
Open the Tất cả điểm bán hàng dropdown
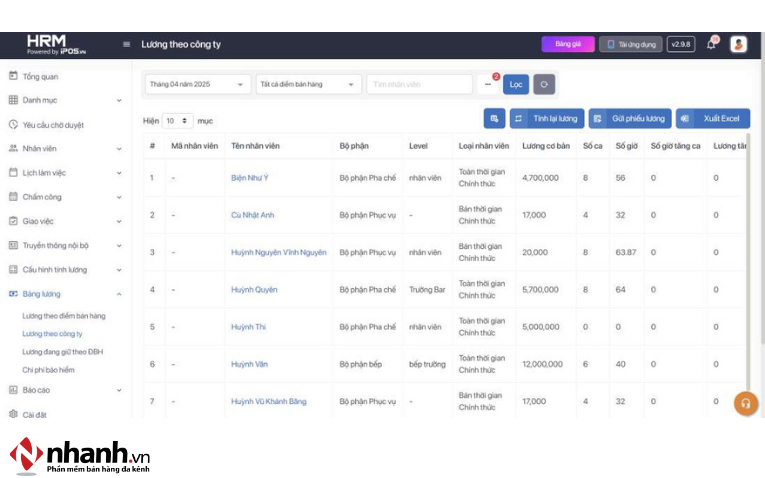[x=308, y=85]
